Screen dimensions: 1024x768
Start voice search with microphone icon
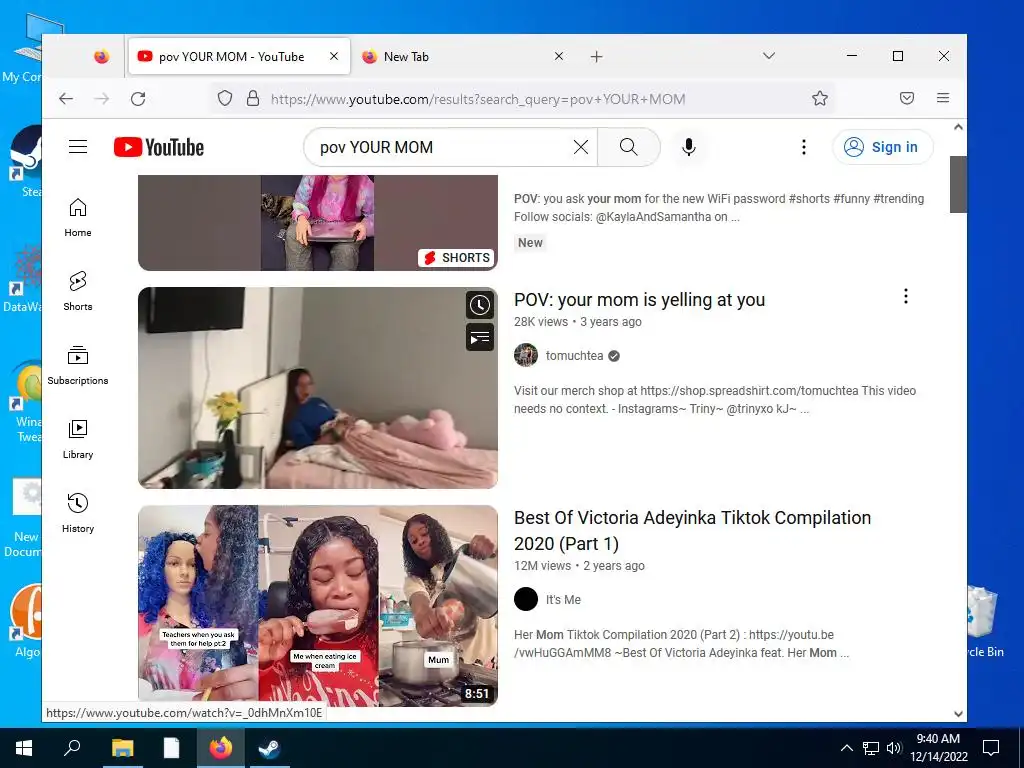[x=688, y=147]
